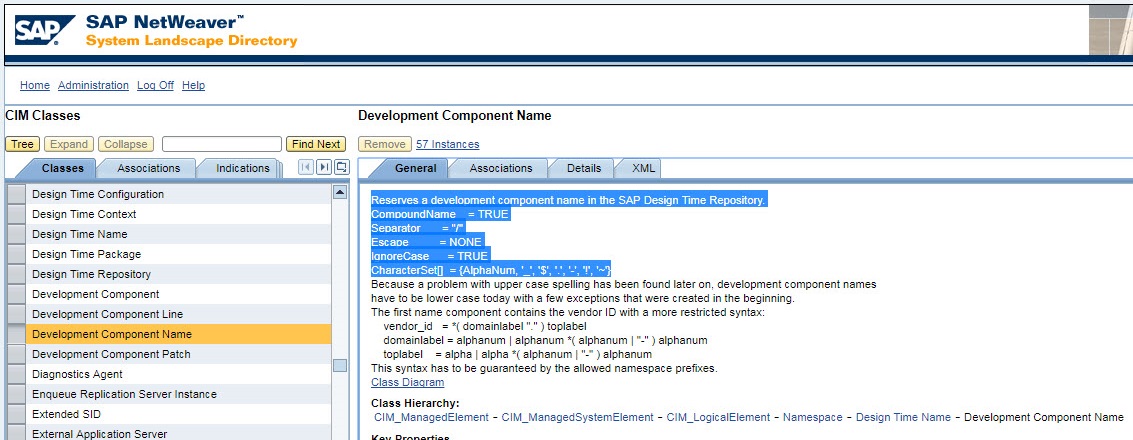Open the Details tab
1133x440 pixels.
click(584, 168)
